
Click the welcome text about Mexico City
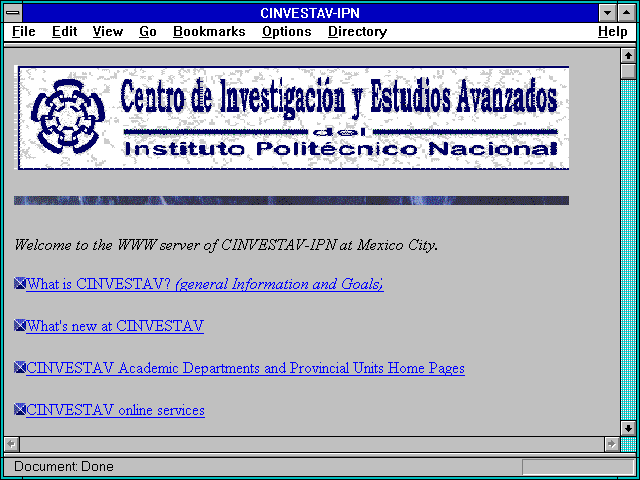coord(226,245)
